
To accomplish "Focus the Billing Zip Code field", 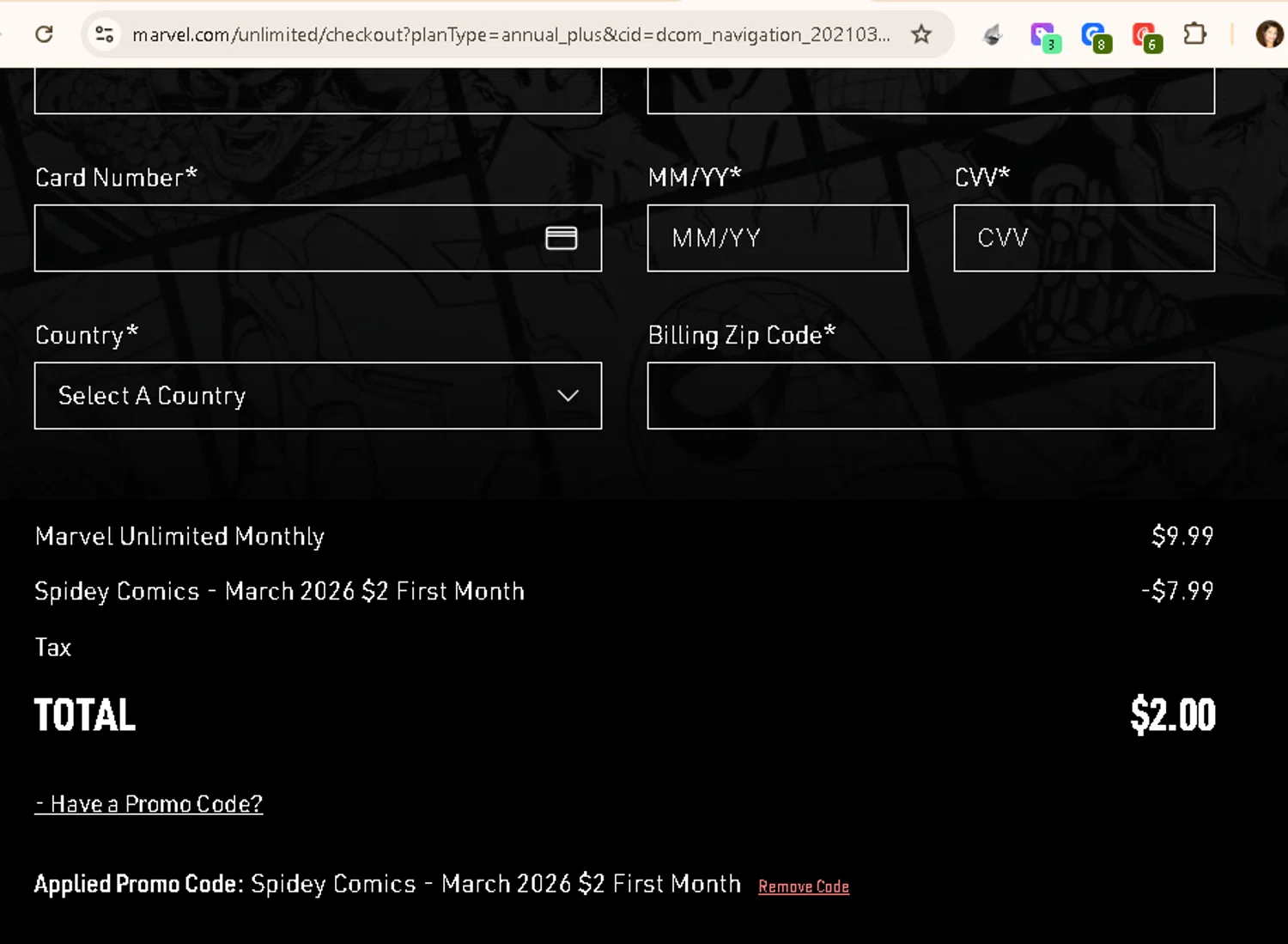I will [x=931, y=395].
